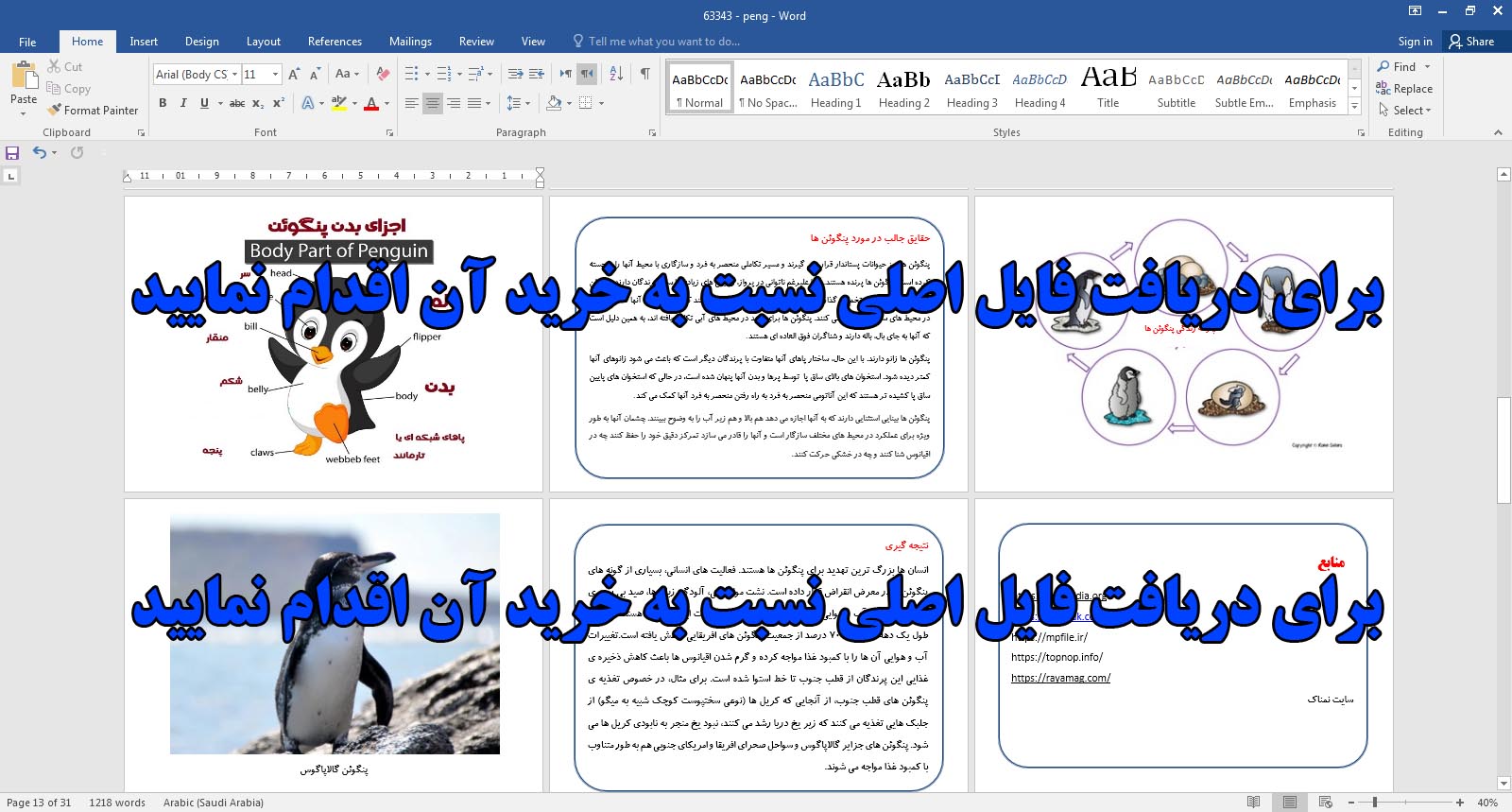Undo the last action
The image size is (1512, 812).
39,152
